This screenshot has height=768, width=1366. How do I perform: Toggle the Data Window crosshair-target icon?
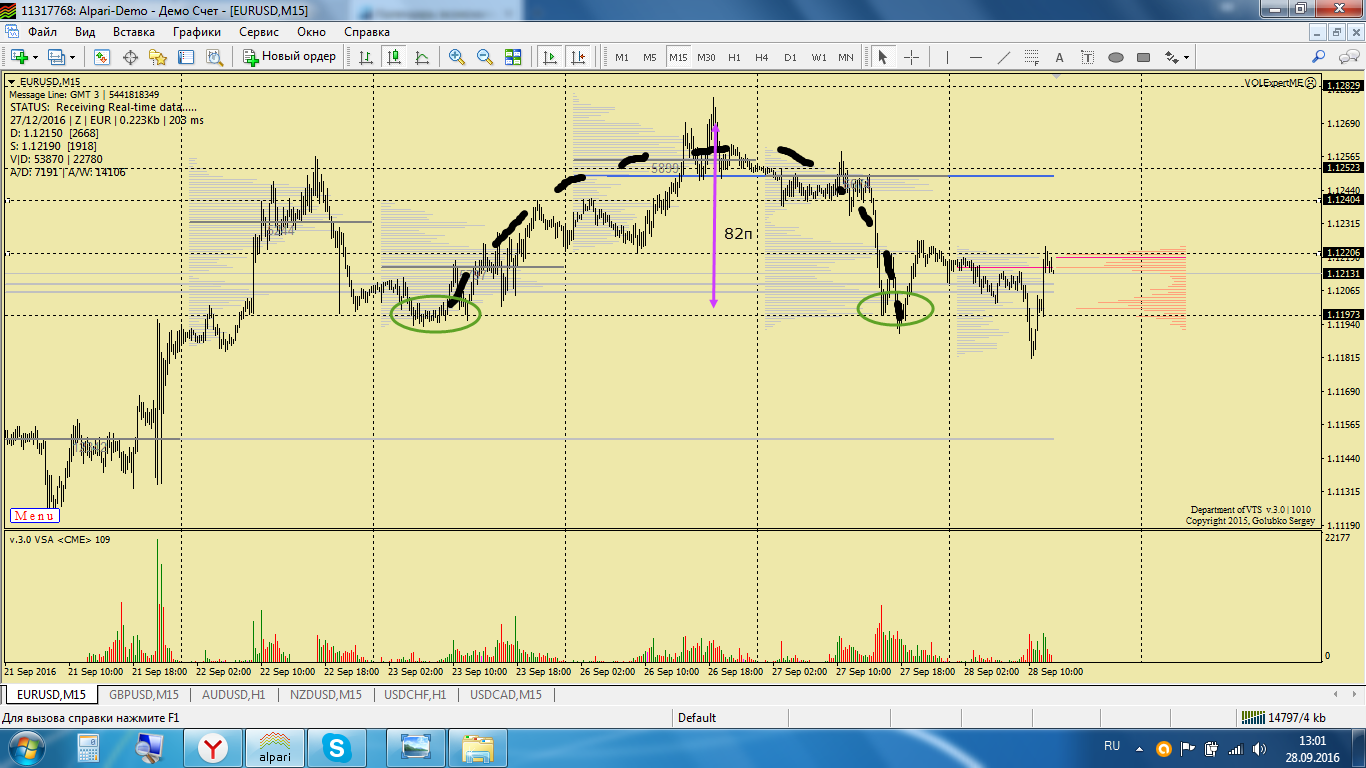coord(130,57)
